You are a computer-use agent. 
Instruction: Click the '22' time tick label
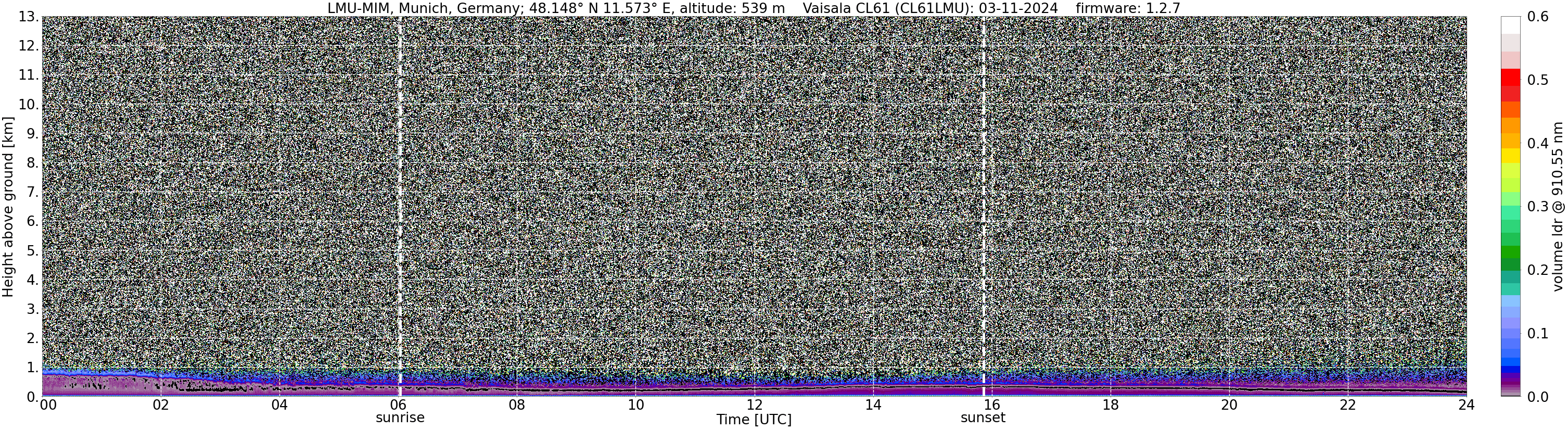1348,405
